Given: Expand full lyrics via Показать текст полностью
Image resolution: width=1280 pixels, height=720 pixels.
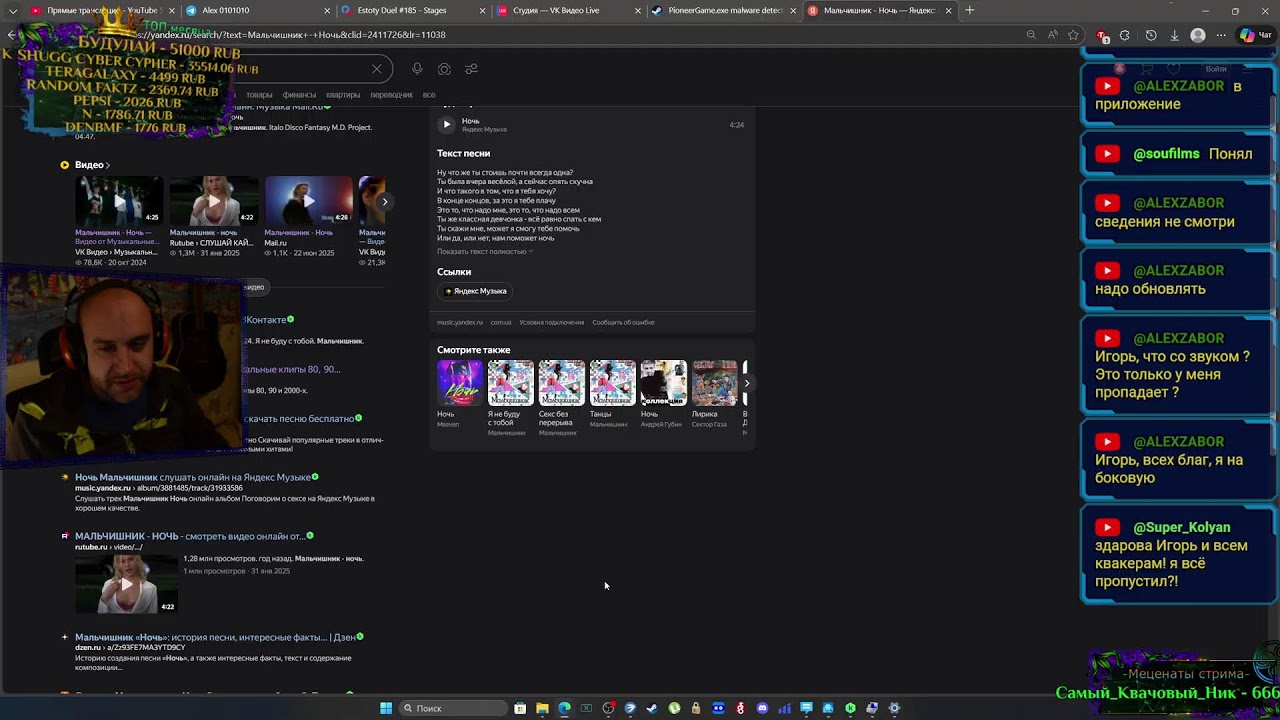Looking at the screenshot, I should [484, 251].
